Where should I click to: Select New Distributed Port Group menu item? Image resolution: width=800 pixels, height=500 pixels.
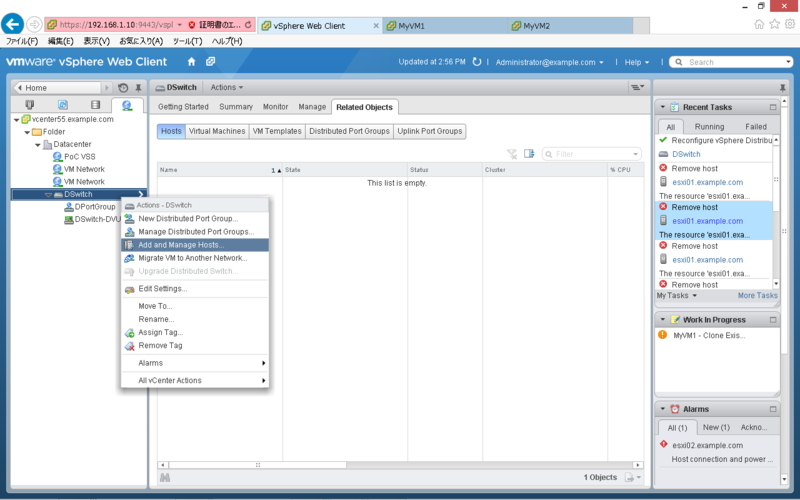point(194,218)
